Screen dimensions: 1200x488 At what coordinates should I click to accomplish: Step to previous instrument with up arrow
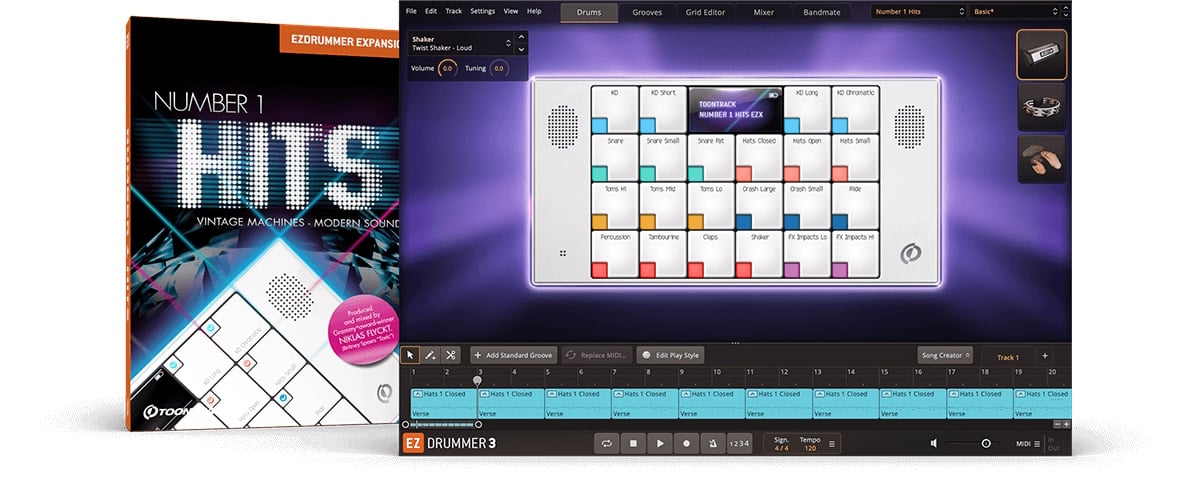520,38
